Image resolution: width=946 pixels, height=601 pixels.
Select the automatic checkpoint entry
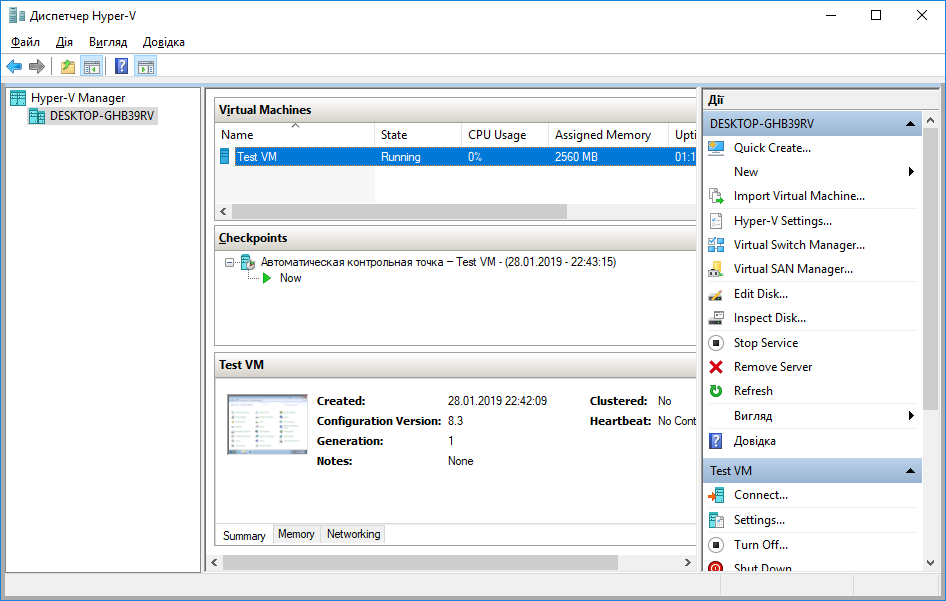(438, 262)
